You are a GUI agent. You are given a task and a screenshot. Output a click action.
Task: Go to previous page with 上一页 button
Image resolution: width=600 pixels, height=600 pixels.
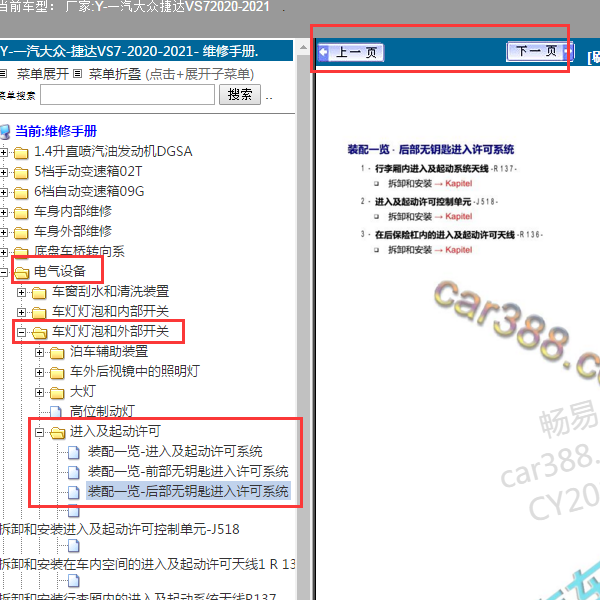(351, 52)
